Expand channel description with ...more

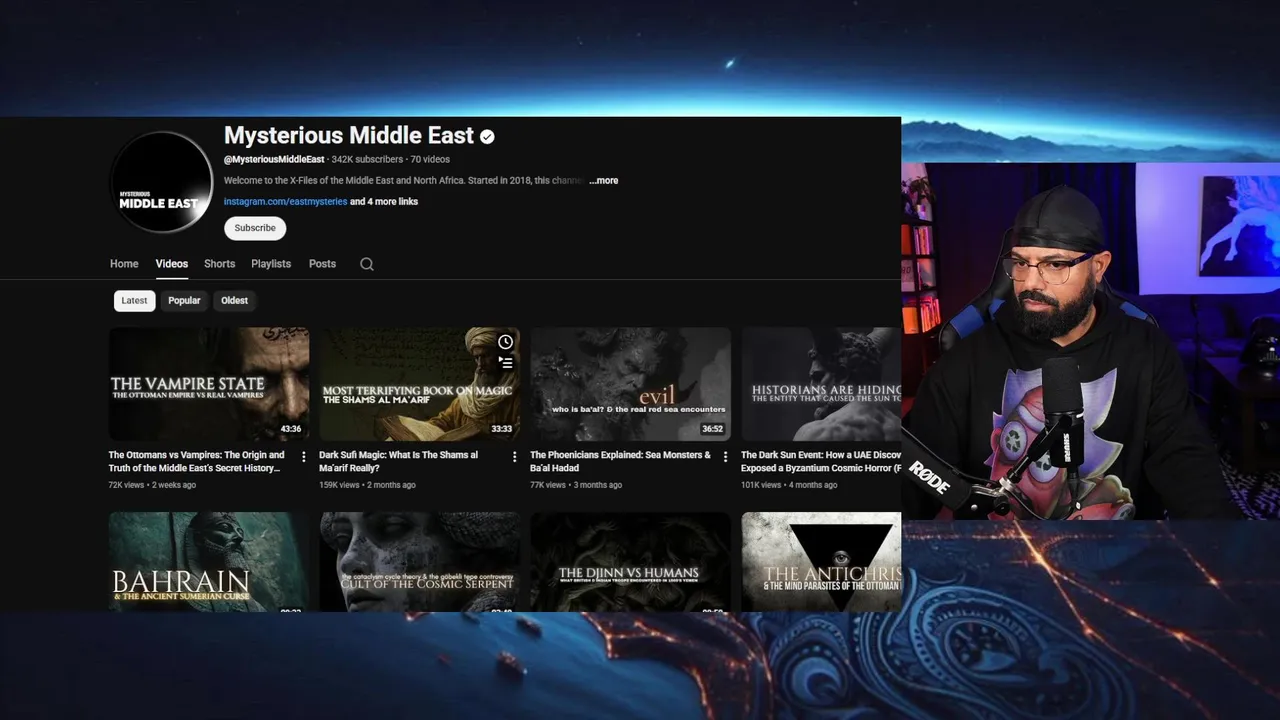pyautogui.click(x=604, y=181)
